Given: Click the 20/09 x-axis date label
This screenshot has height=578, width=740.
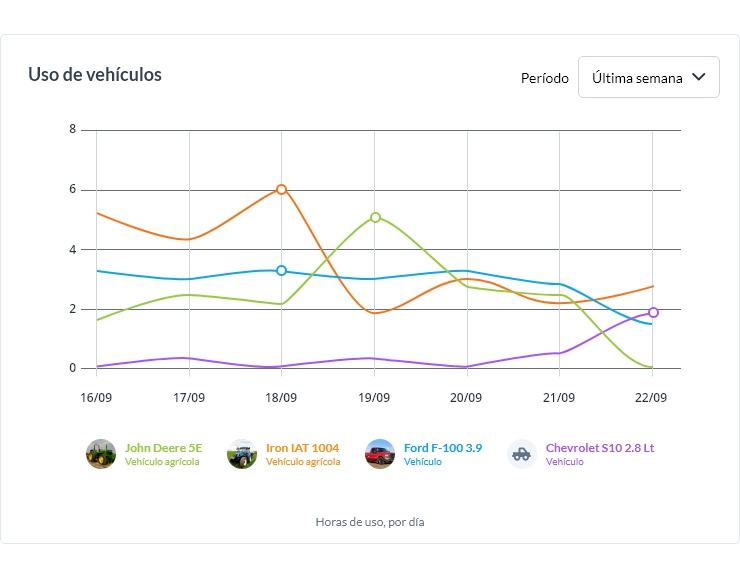Looking at the screenshot, I should pos(466,397).
